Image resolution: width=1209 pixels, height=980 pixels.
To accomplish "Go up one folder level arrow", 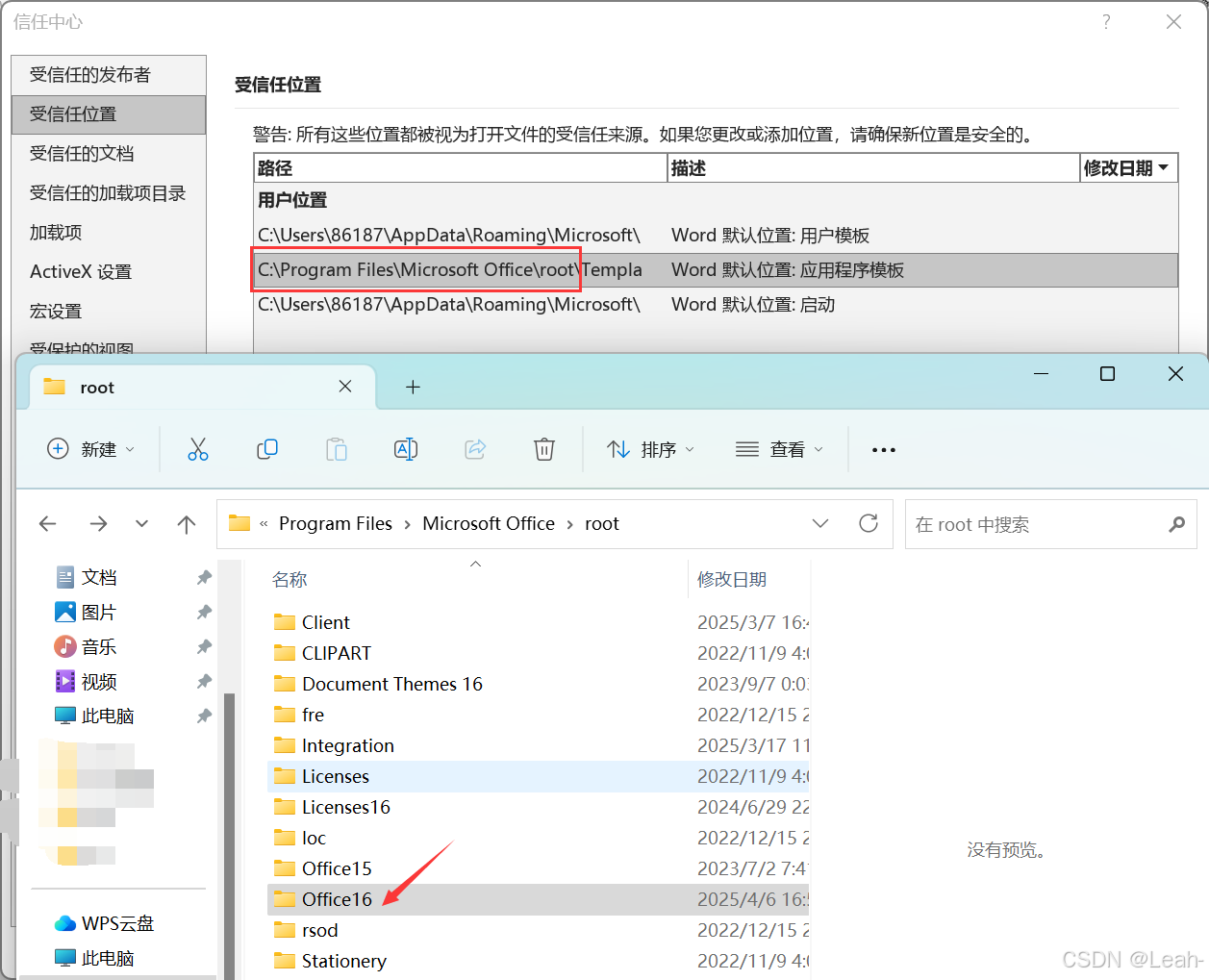I will [187, 523].
